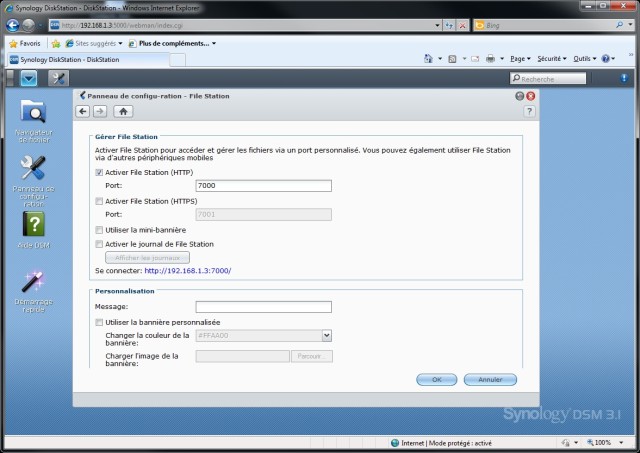Open the home icon dropdown arrow
The image size is (640, 453).
pyautogui.click(x=440, y=59)
